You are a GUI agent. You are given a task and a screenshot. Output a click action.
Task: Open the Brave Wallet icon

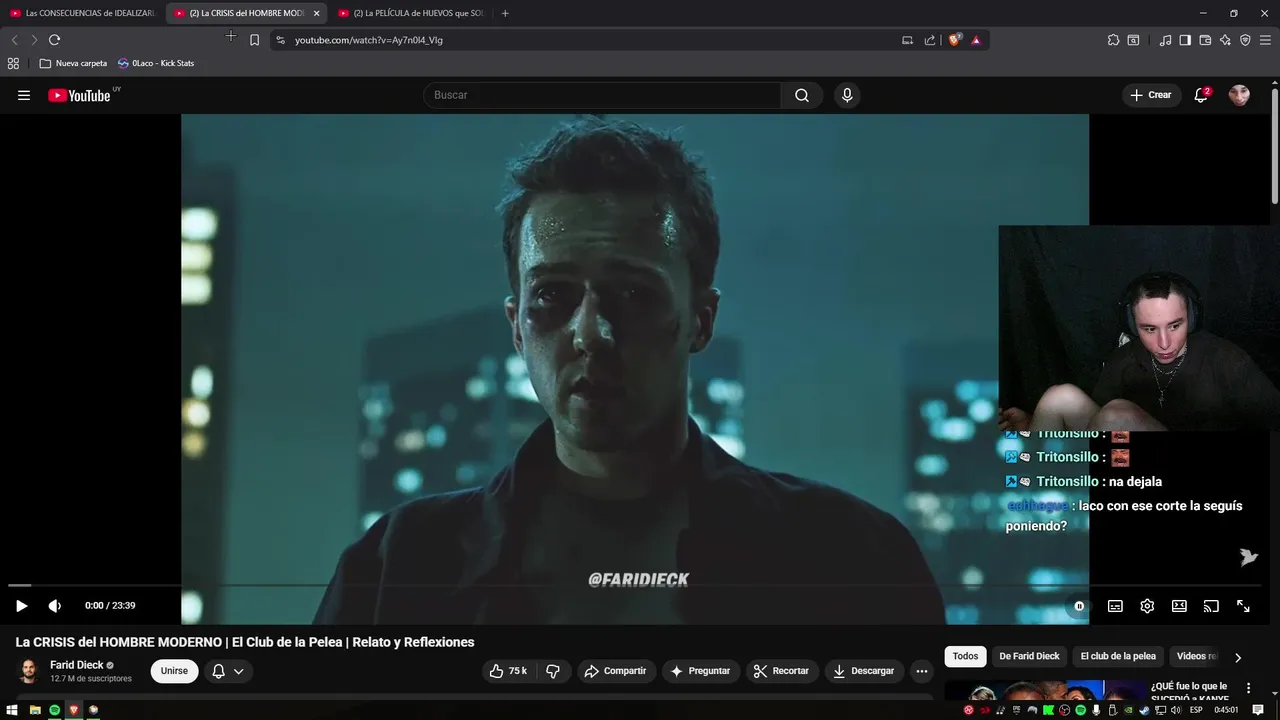[x=1205, y=40]
